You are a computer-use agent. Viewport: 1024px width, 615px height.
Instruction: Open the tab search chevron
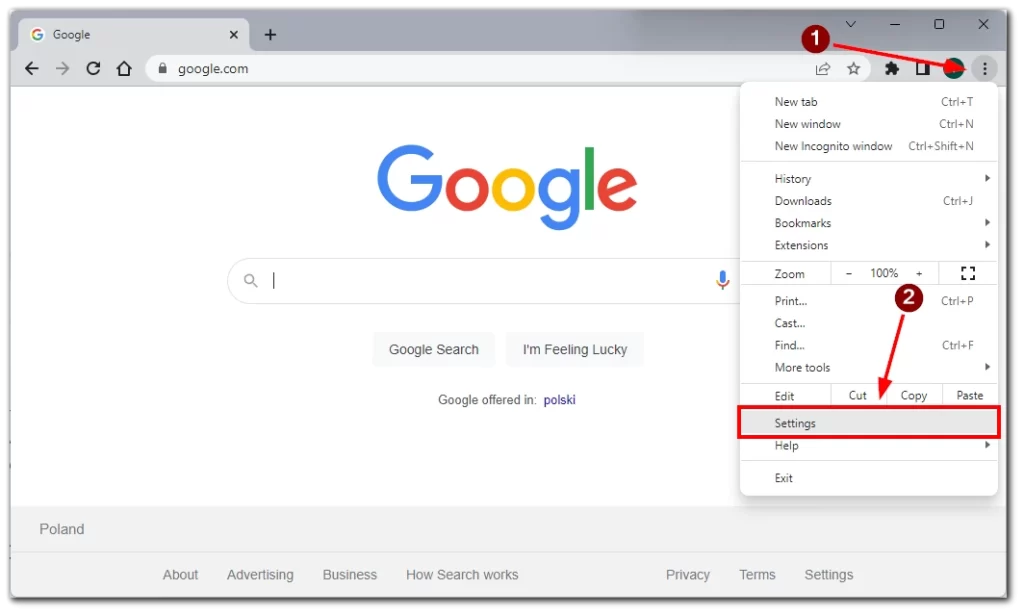[x=850, y=24]
